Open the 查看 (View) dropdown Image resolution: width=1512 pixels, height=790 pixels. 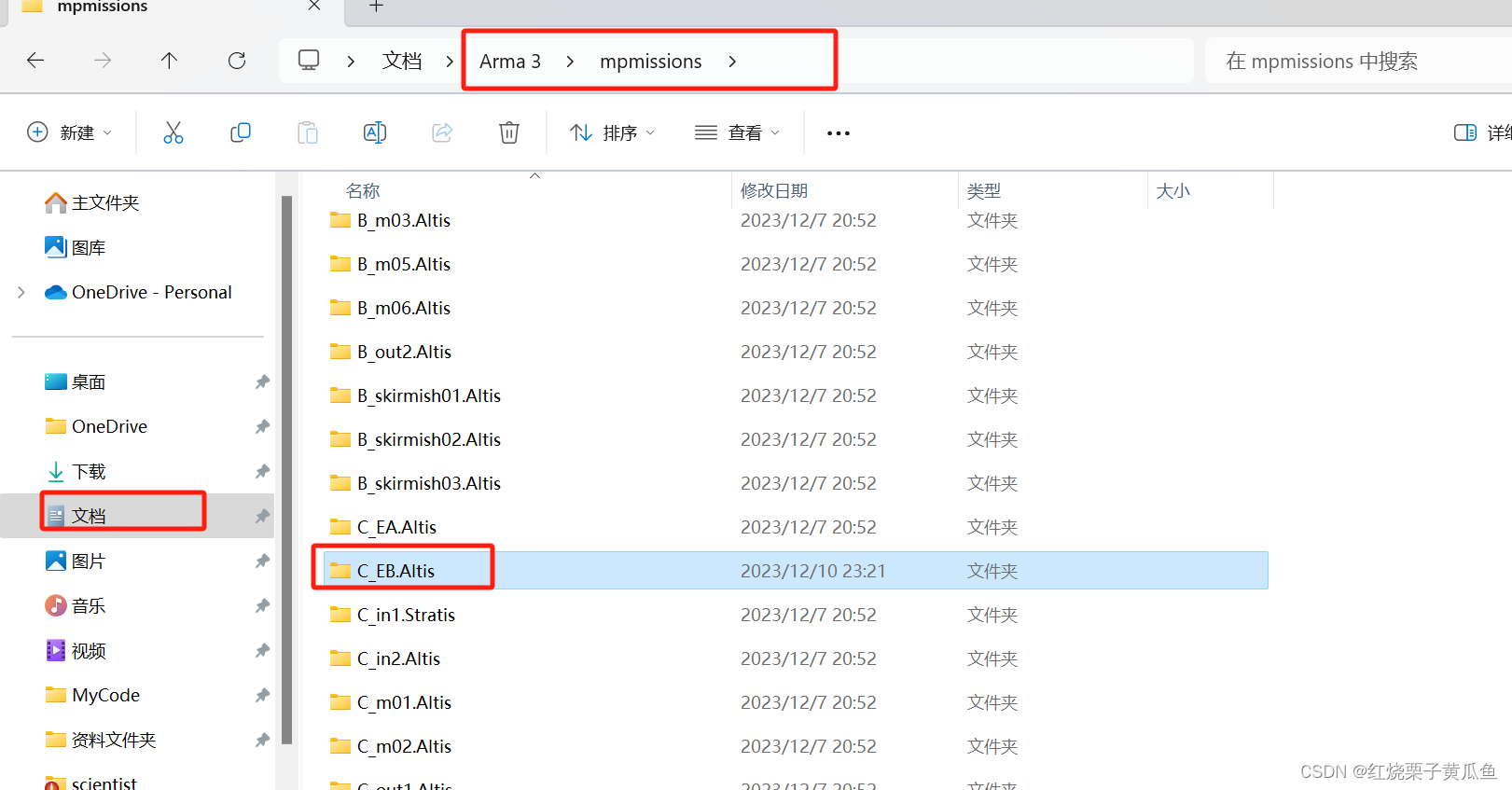(737, 132)
